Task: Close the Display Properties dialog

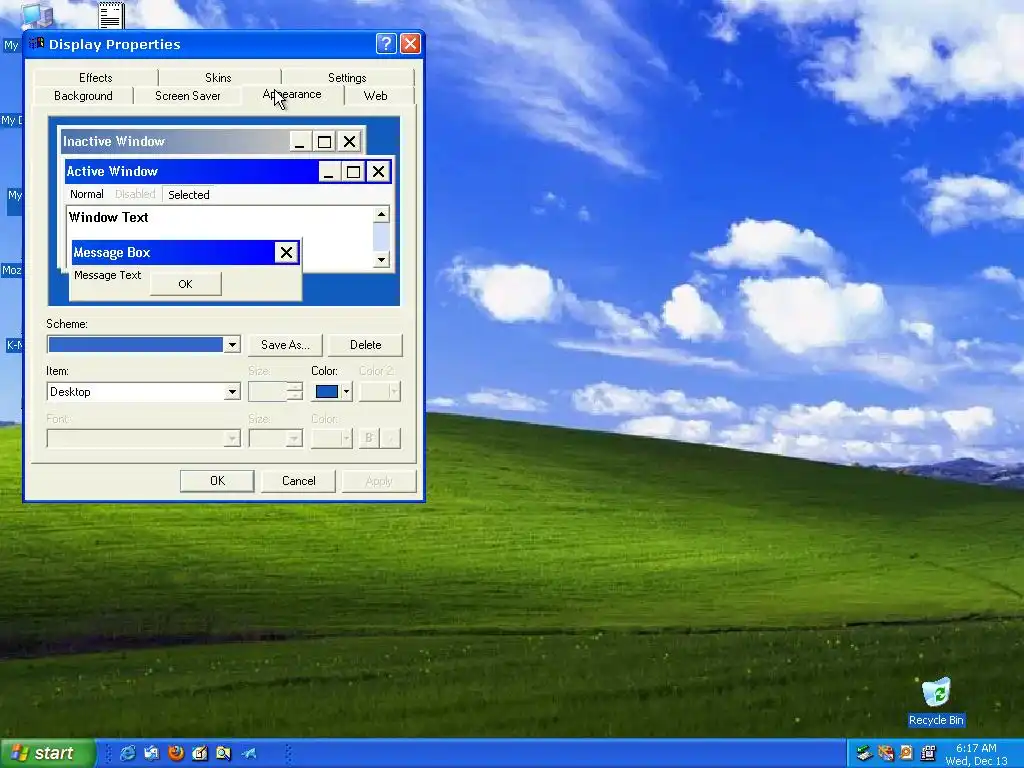Action: (x=410, y=44)
